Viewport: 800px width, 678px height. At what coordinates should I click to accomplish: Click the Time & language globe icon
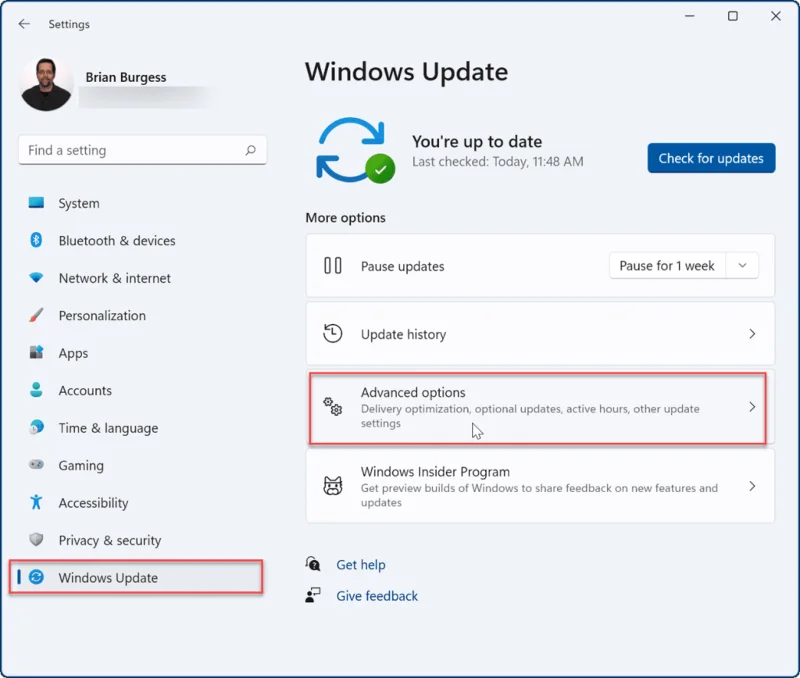[x=36, y=427]
